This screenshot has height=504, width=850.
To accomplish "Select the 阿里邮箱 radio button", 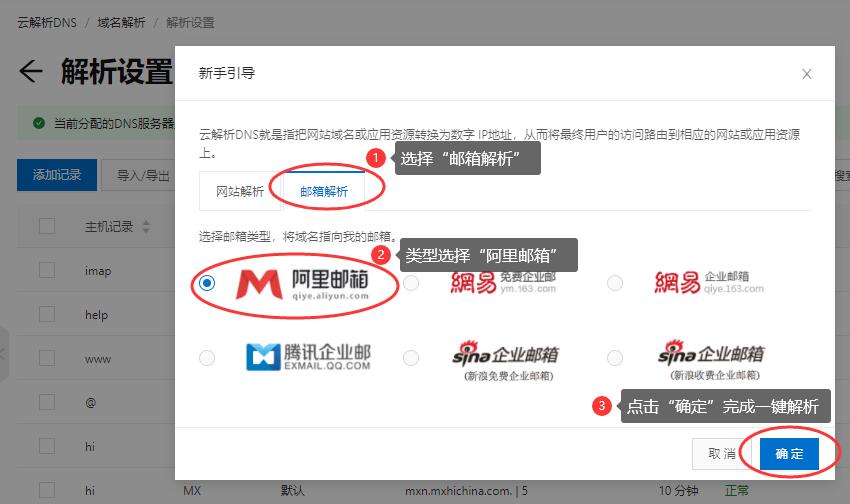I will point(207,283).
